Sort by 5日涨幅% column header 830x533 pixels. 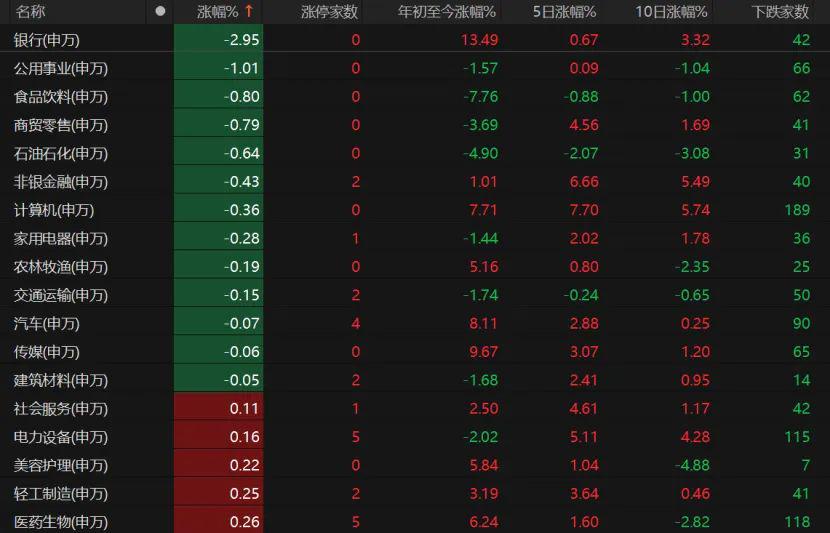tap(564, 12)
